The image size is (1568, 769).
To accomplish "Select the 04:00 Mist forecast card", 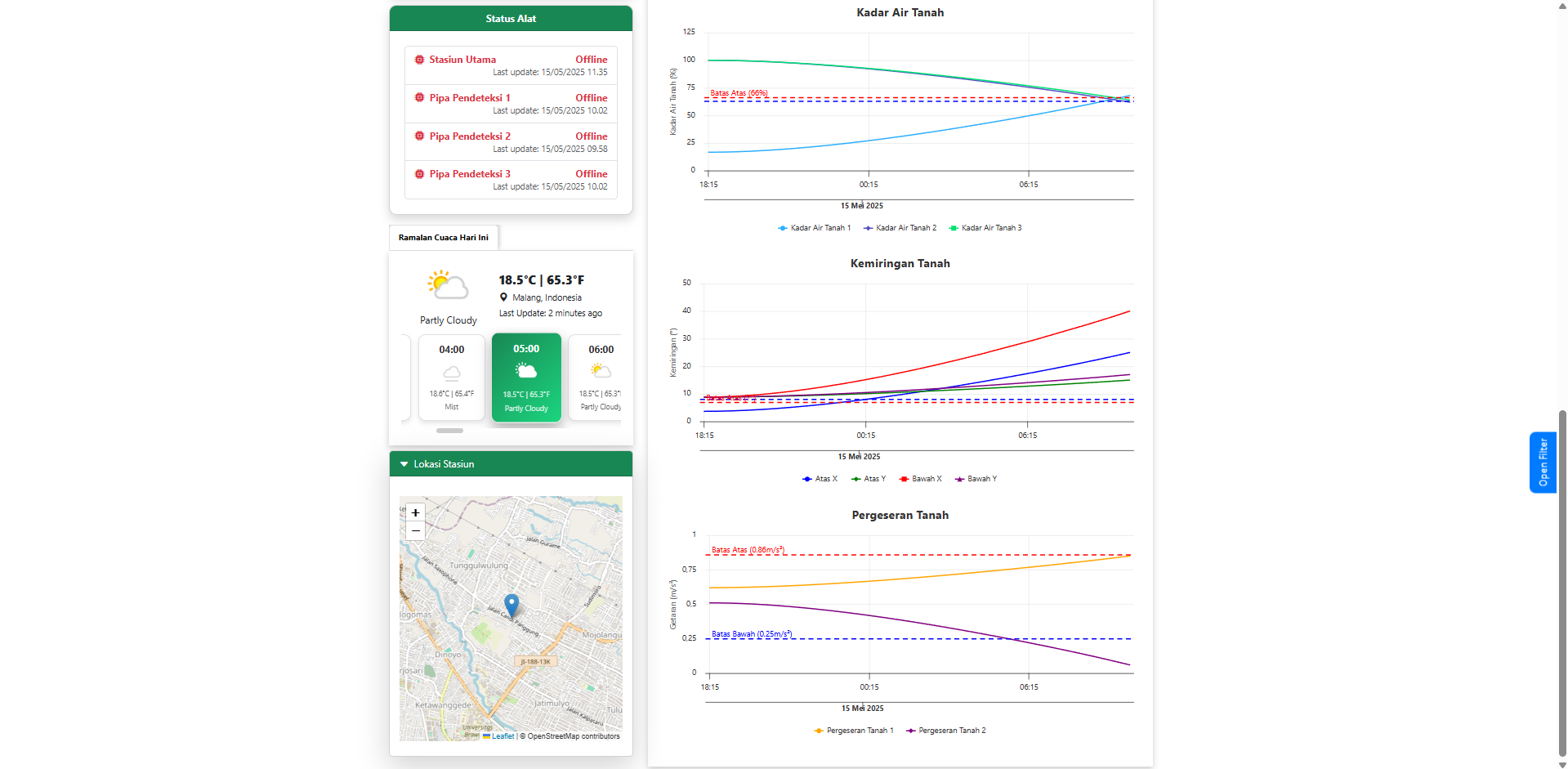I will tap(451, 378).
